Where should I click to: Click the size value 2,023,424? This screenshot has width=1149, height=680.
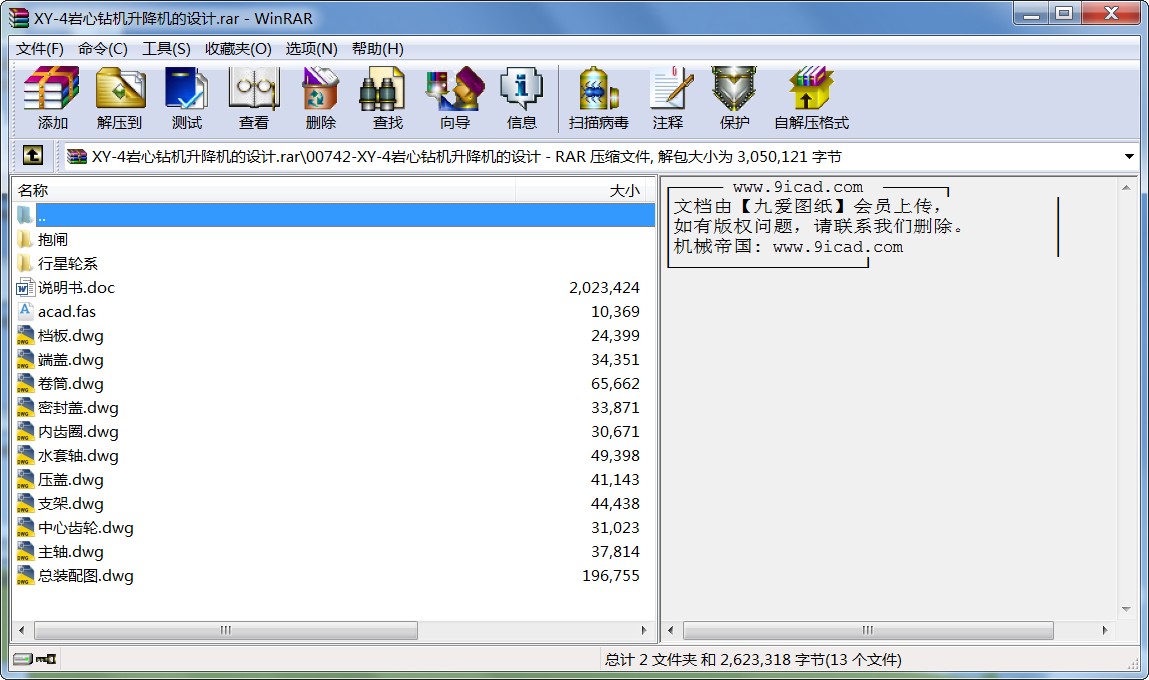pos(604,287)
